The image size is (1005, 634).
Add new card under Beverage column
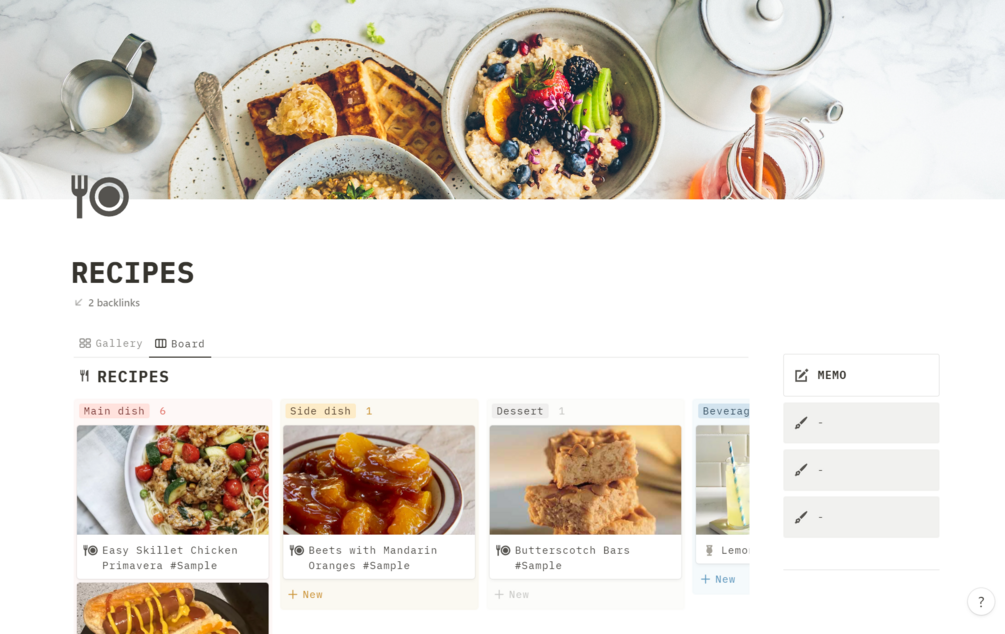(718, 580)
